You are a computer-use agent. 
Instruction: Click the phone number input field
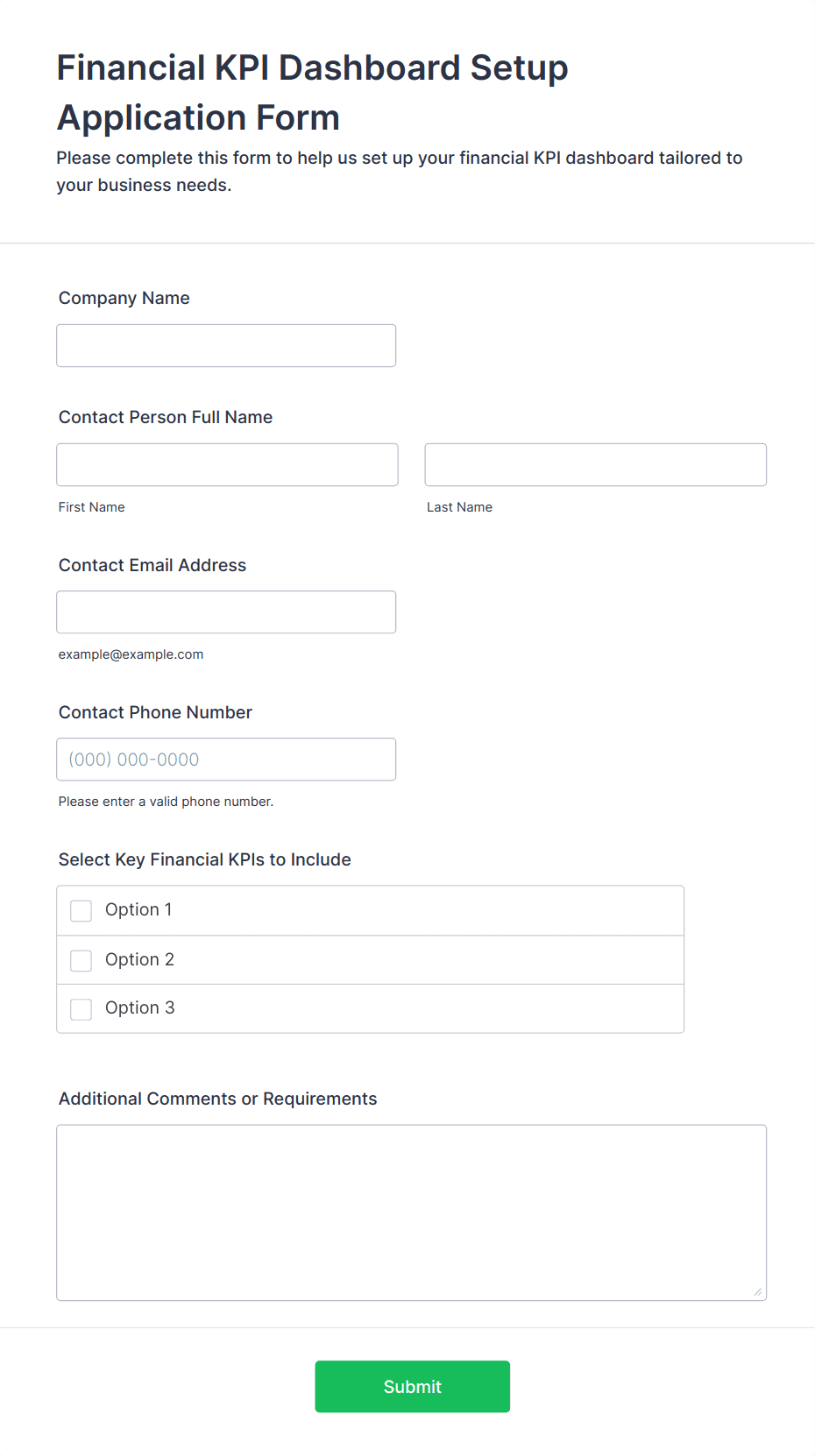(x=226, y=760)
